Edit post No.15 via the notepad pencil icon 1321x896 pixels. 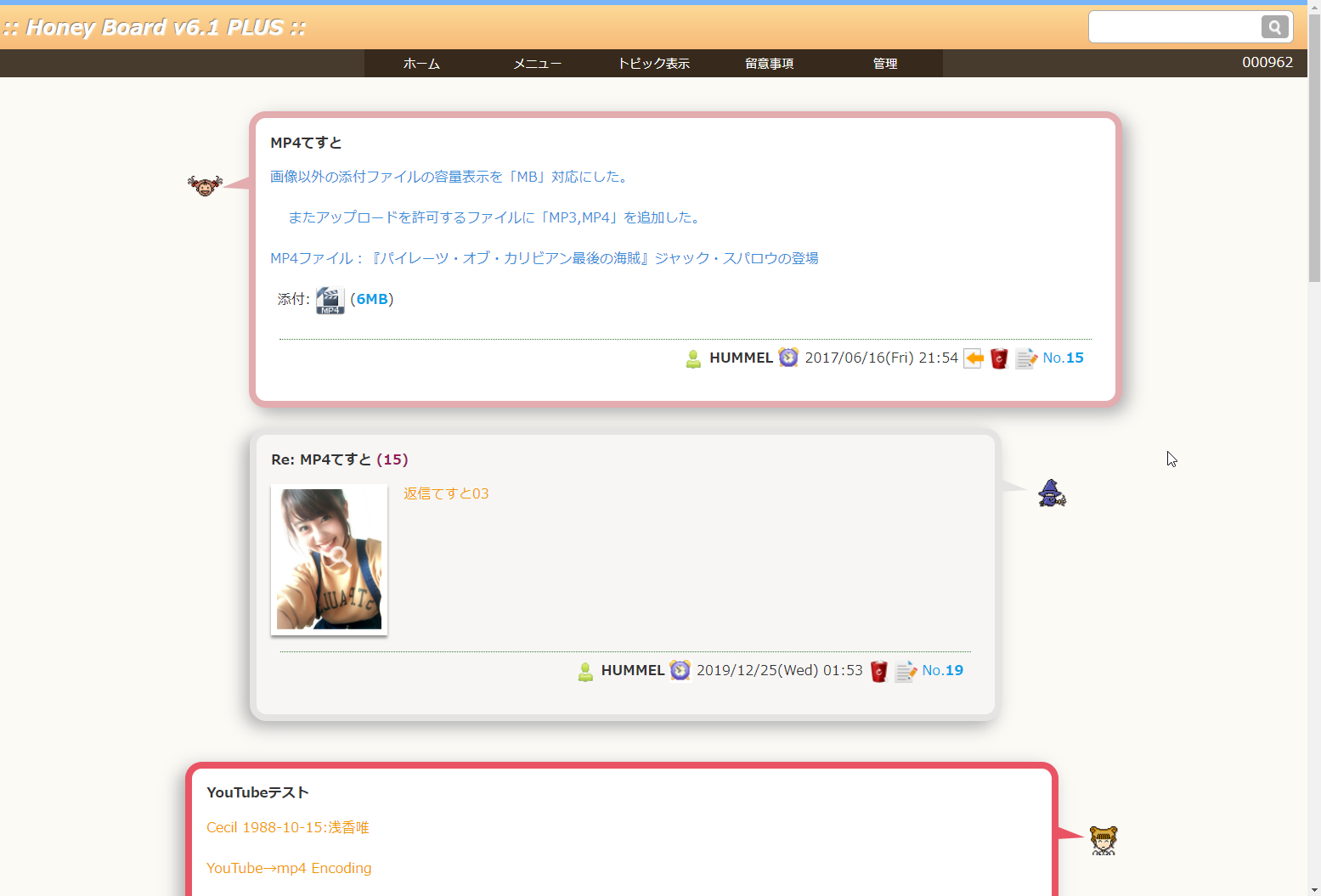click(x=1026, y=358)
